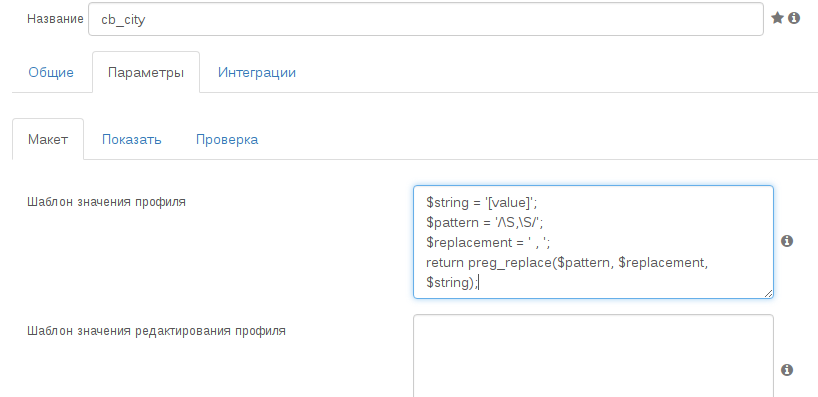Show info for the profile value template
818x397 pixels.
coord(787,241)
